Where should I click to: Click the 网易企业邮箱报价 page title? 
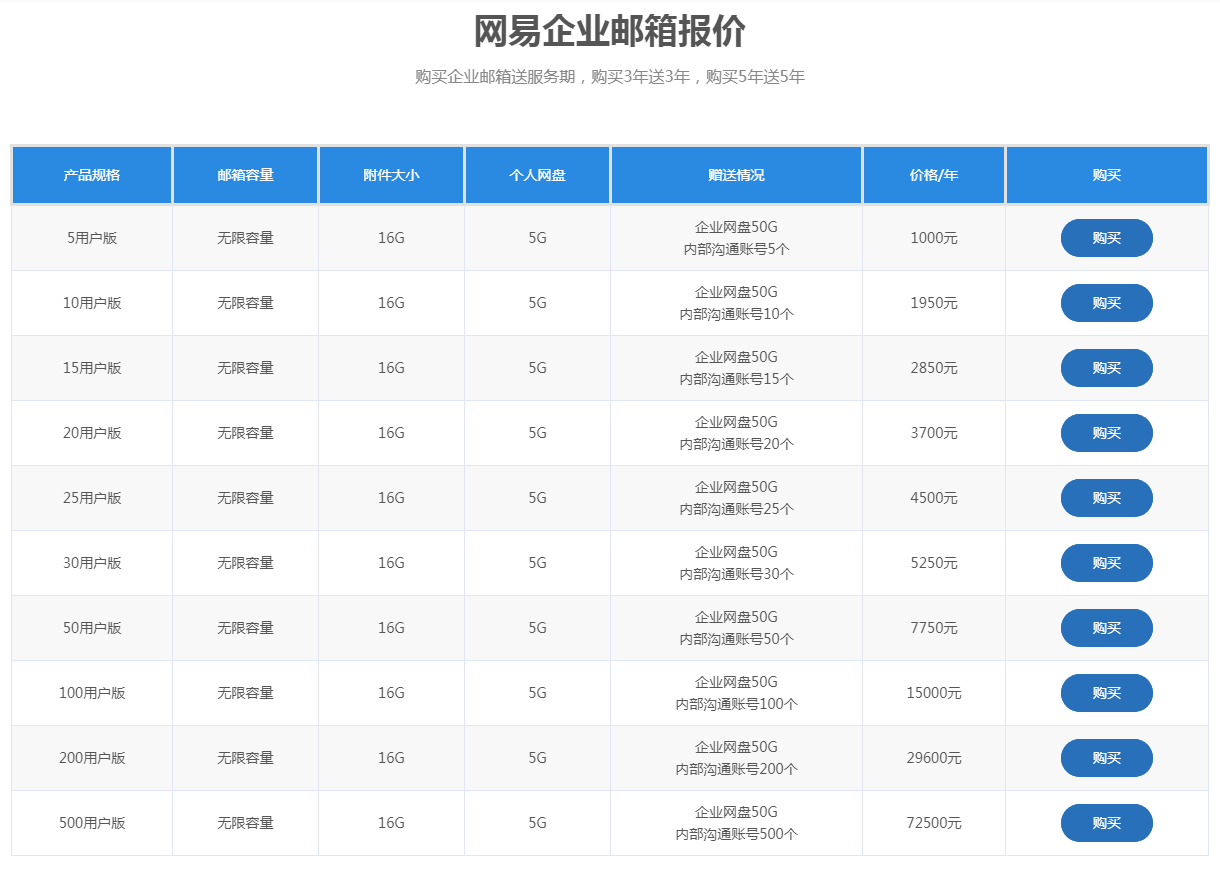coord(609,32)
